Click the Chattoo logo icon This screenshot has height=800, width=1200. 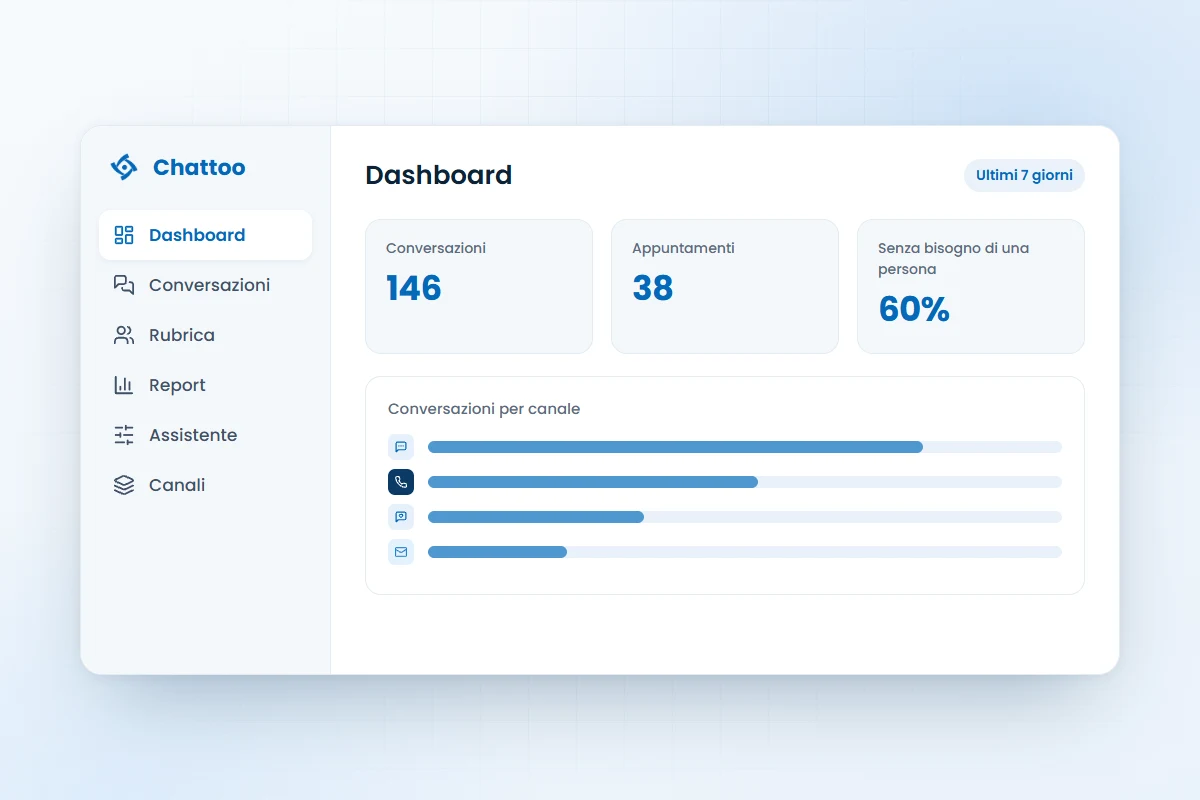click(124, 167)
